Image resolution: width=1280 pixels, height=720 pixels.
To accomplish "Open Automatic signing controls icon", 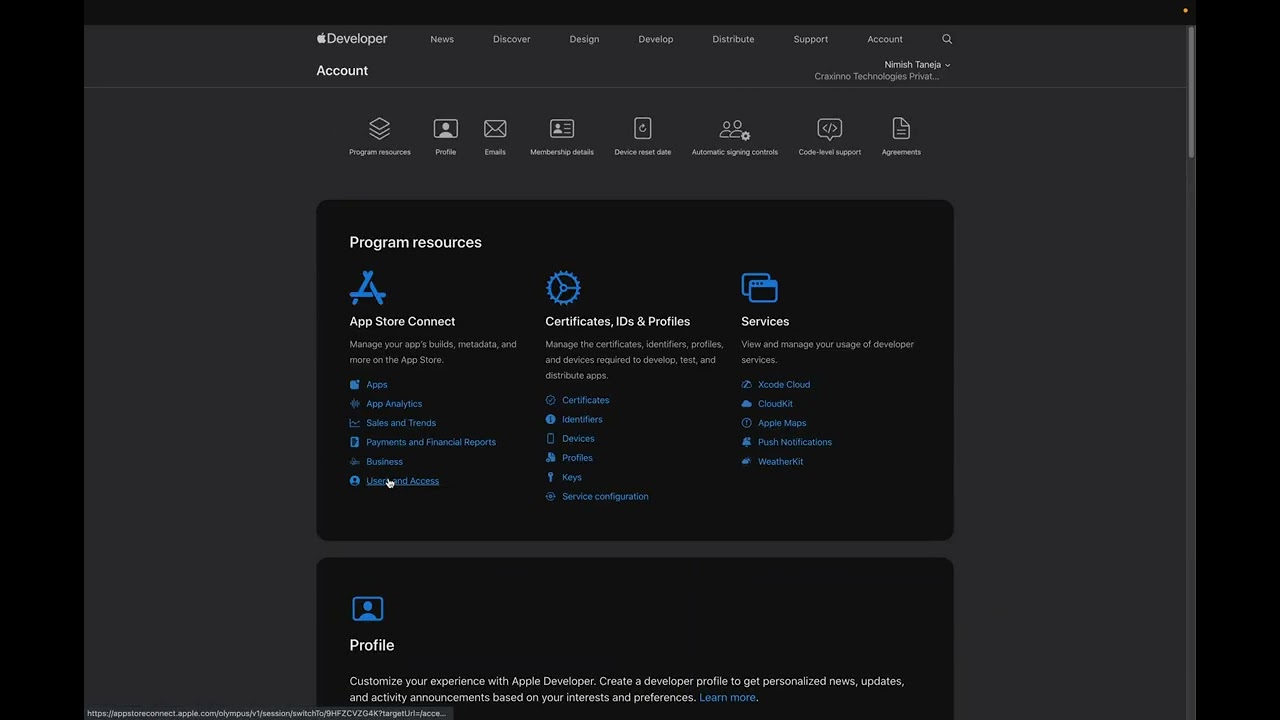I will coord(735,129).
